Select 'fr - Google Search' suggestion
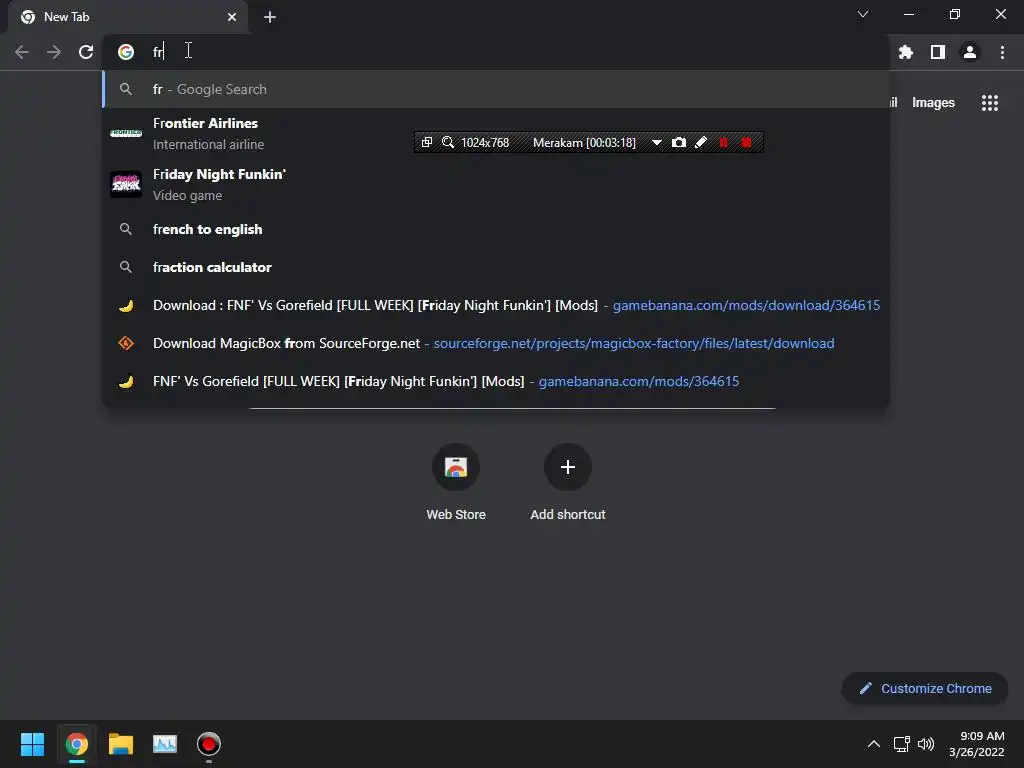This screenshot has height=768, width=1024. click(496, 89)
